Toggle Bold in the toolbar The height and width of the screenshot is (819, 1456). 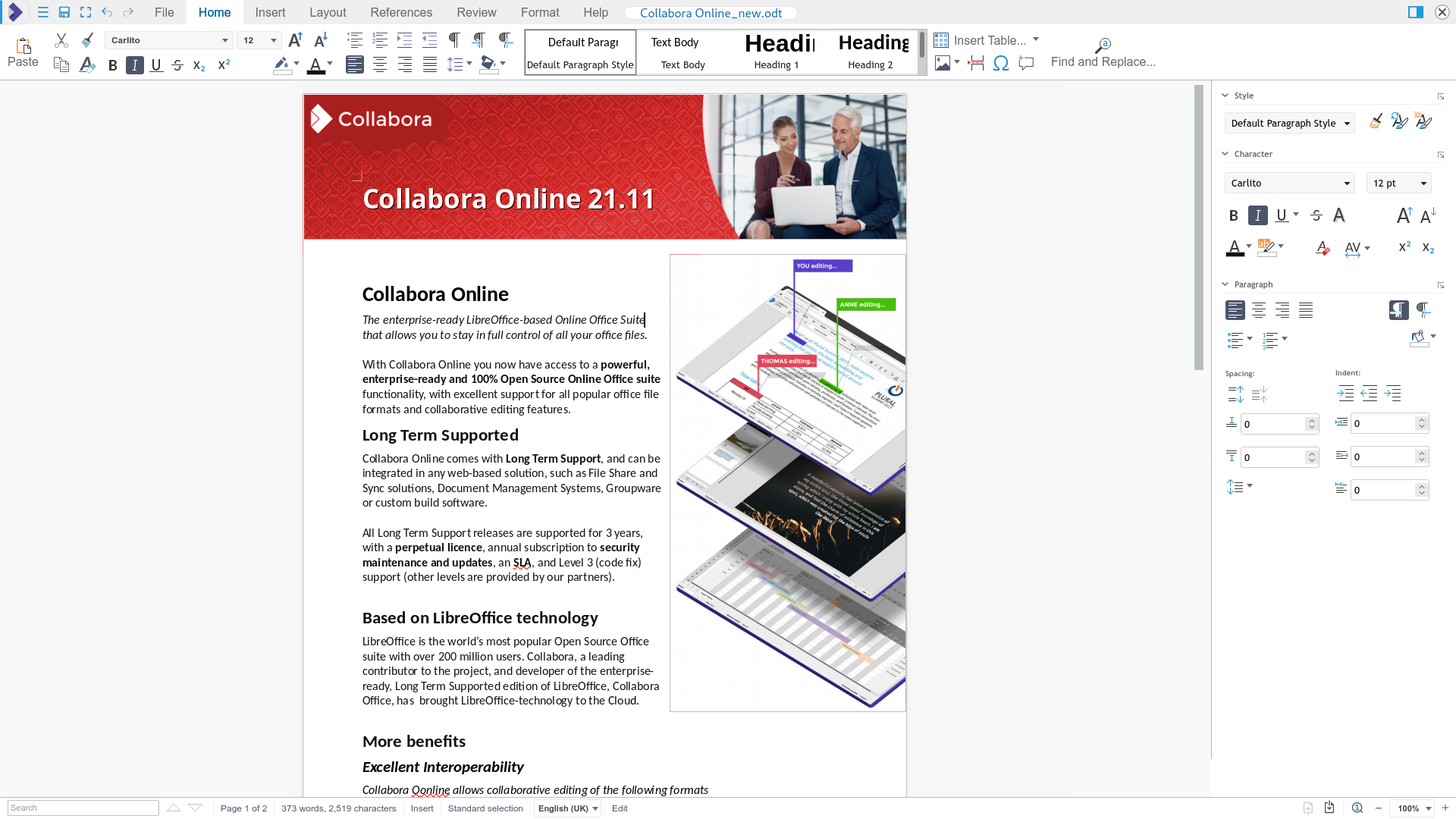click(x=112, y=65)
